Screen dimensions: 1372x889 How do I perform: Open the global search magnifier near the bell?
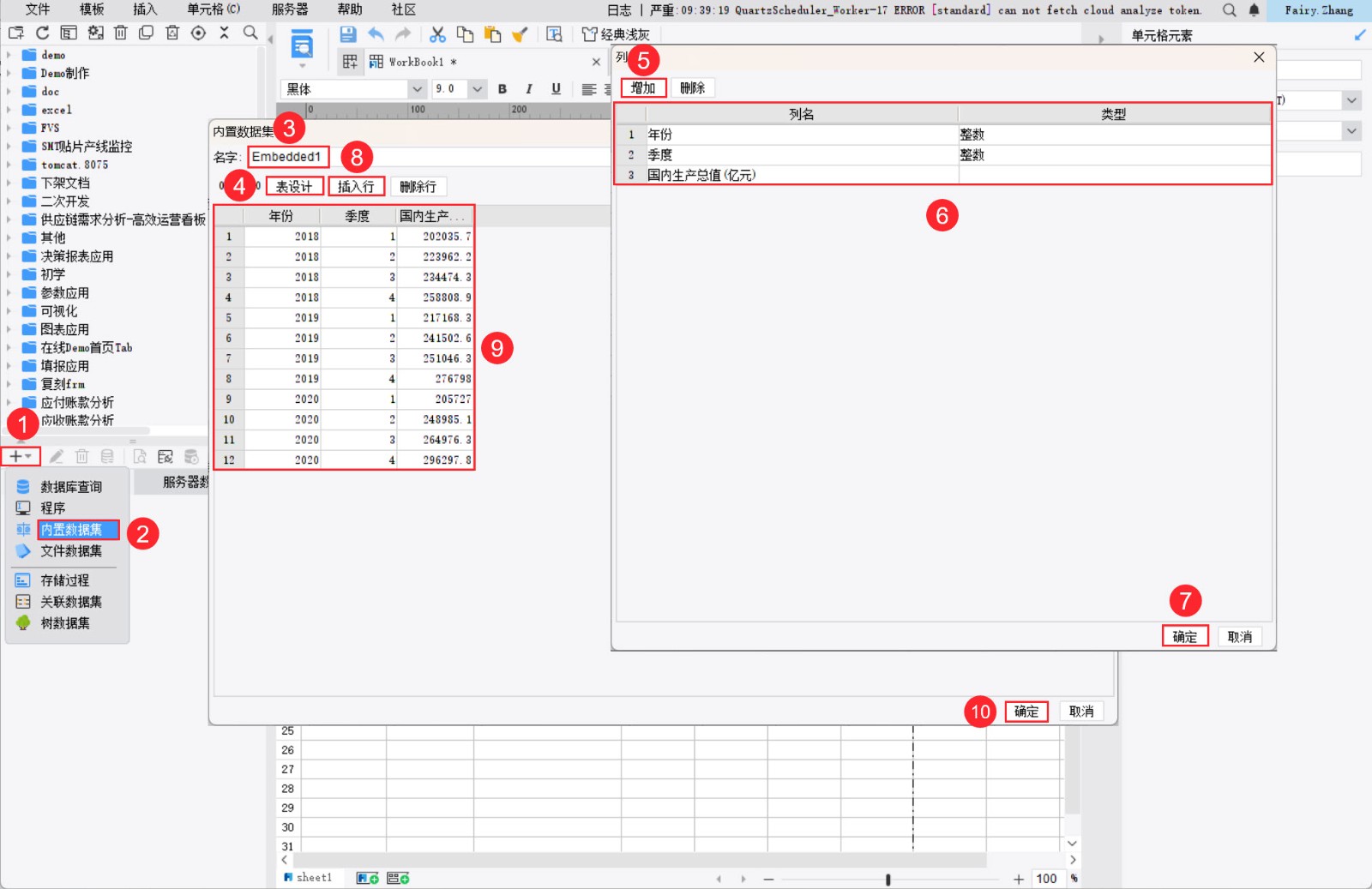pyautogui.click(x=1230, y=10)
